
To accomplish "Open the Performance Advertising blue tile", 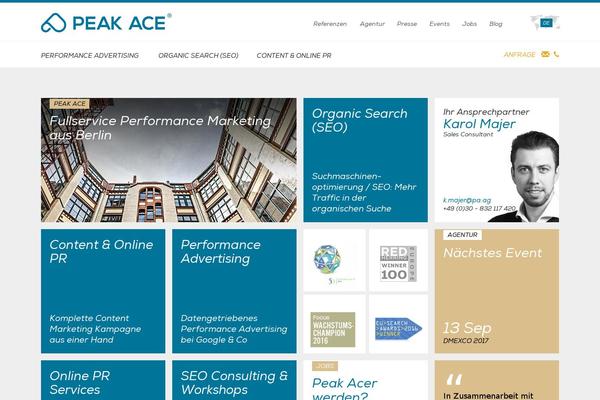I will point(234,291).
